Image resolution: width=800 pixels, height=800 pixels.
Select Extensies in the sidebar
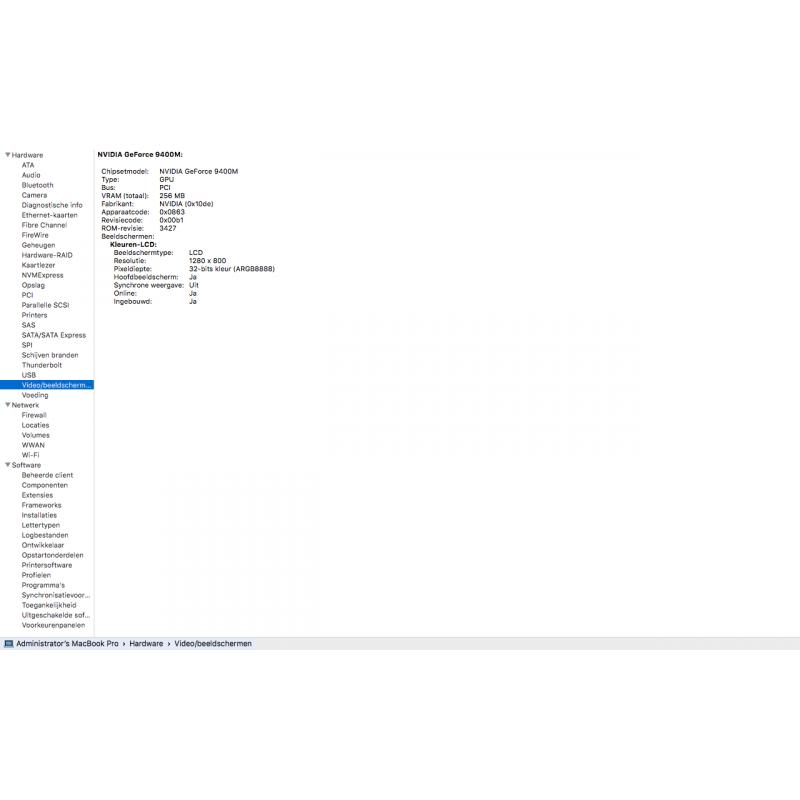coord(37,495)
